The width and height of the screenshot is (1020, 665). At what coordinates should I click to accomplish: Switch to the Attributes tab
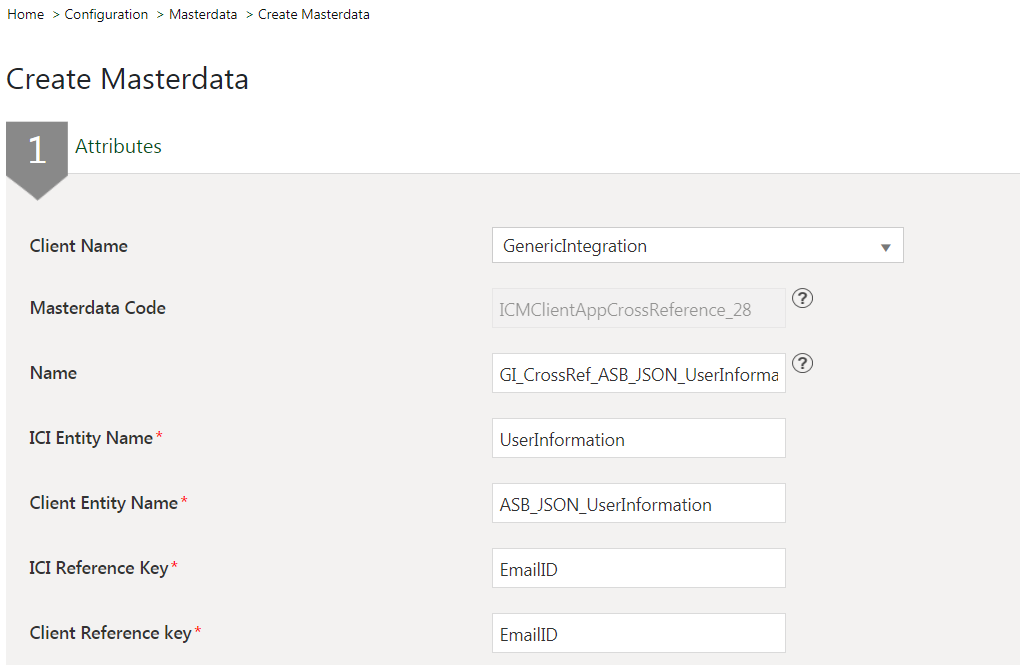118,147
